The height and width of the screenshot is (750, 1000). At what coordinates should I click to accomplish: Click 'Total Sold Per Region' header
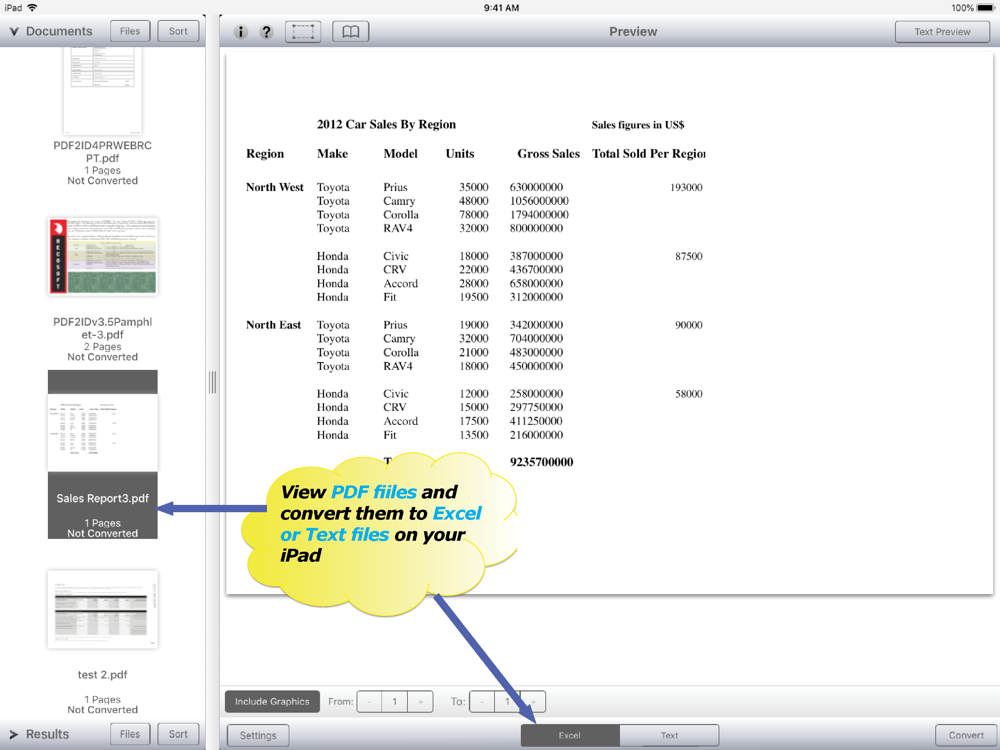coord(649,154)
